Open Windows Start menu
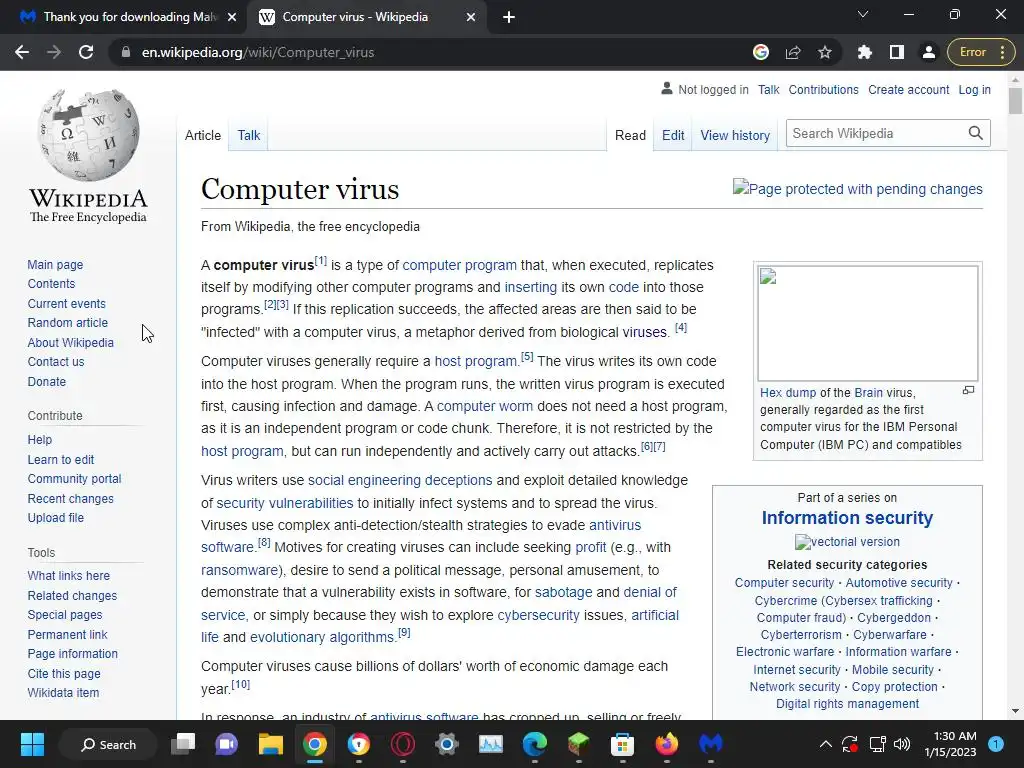The width and height of the screenshot is (1024, 768). click(32, 744)
